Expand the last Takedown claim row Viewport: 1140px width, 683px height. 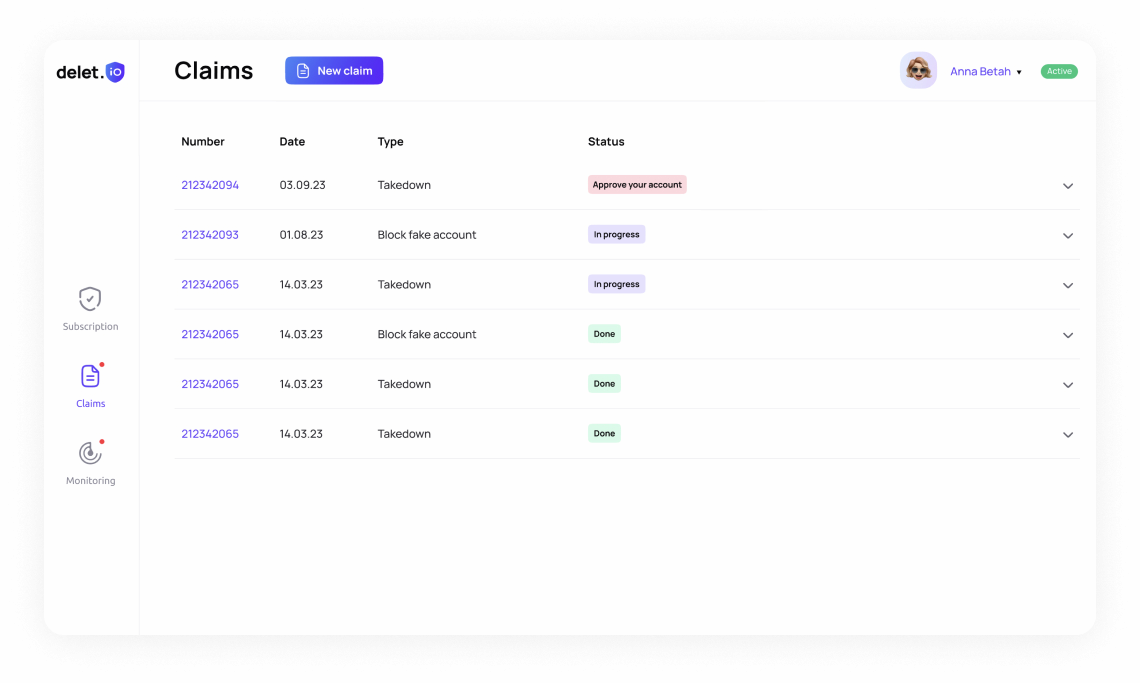point(1067,435)
